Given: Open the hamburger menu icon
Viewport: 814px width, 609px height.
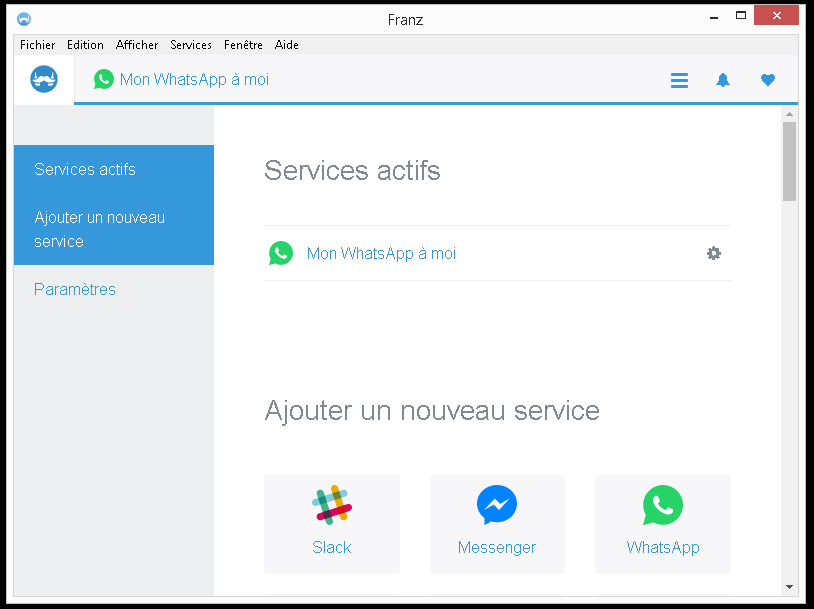Looking at the screenshot, I should click(679, 80).
